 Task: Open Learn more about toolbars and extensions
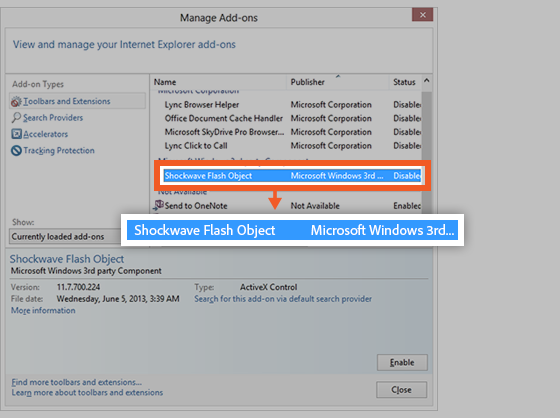tap(87, 393)
